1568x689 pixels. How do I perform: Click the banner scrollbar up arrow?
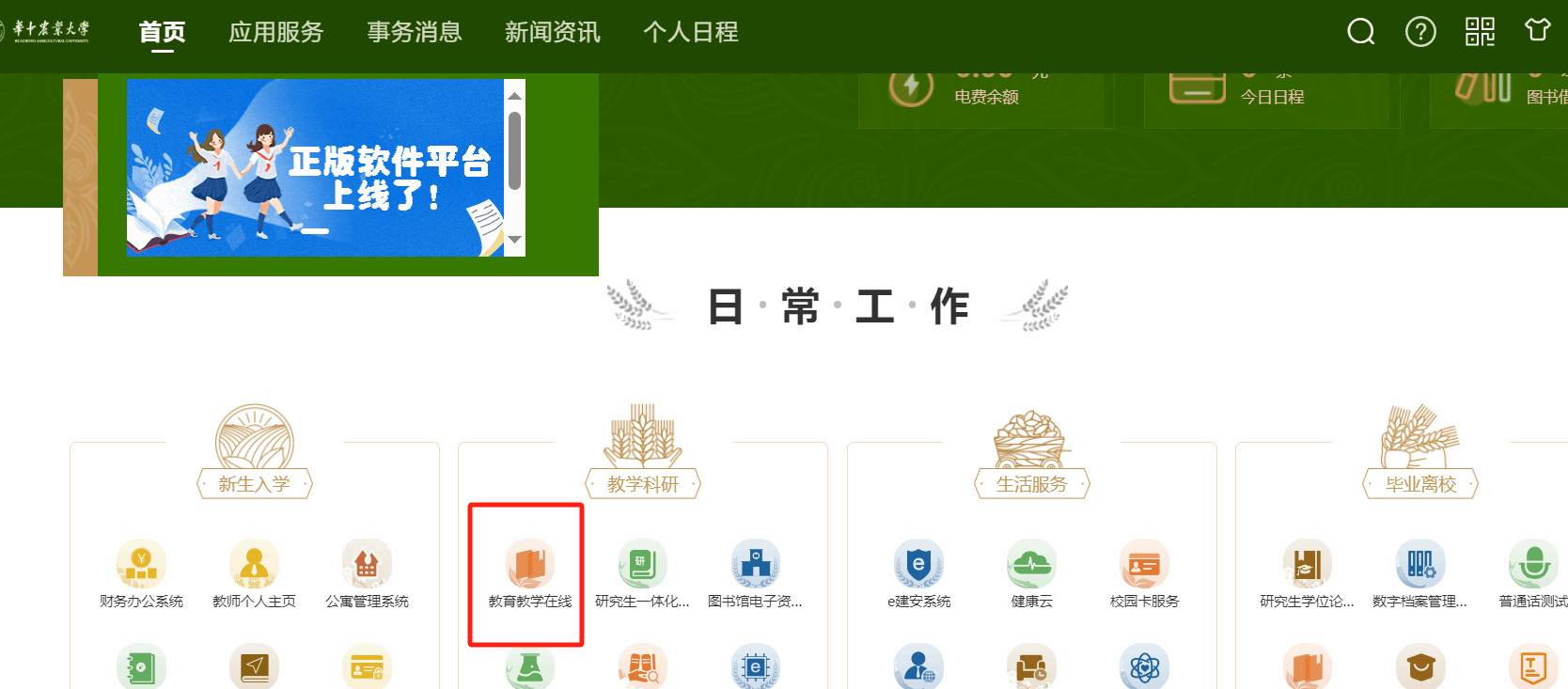tap(514, 96)
